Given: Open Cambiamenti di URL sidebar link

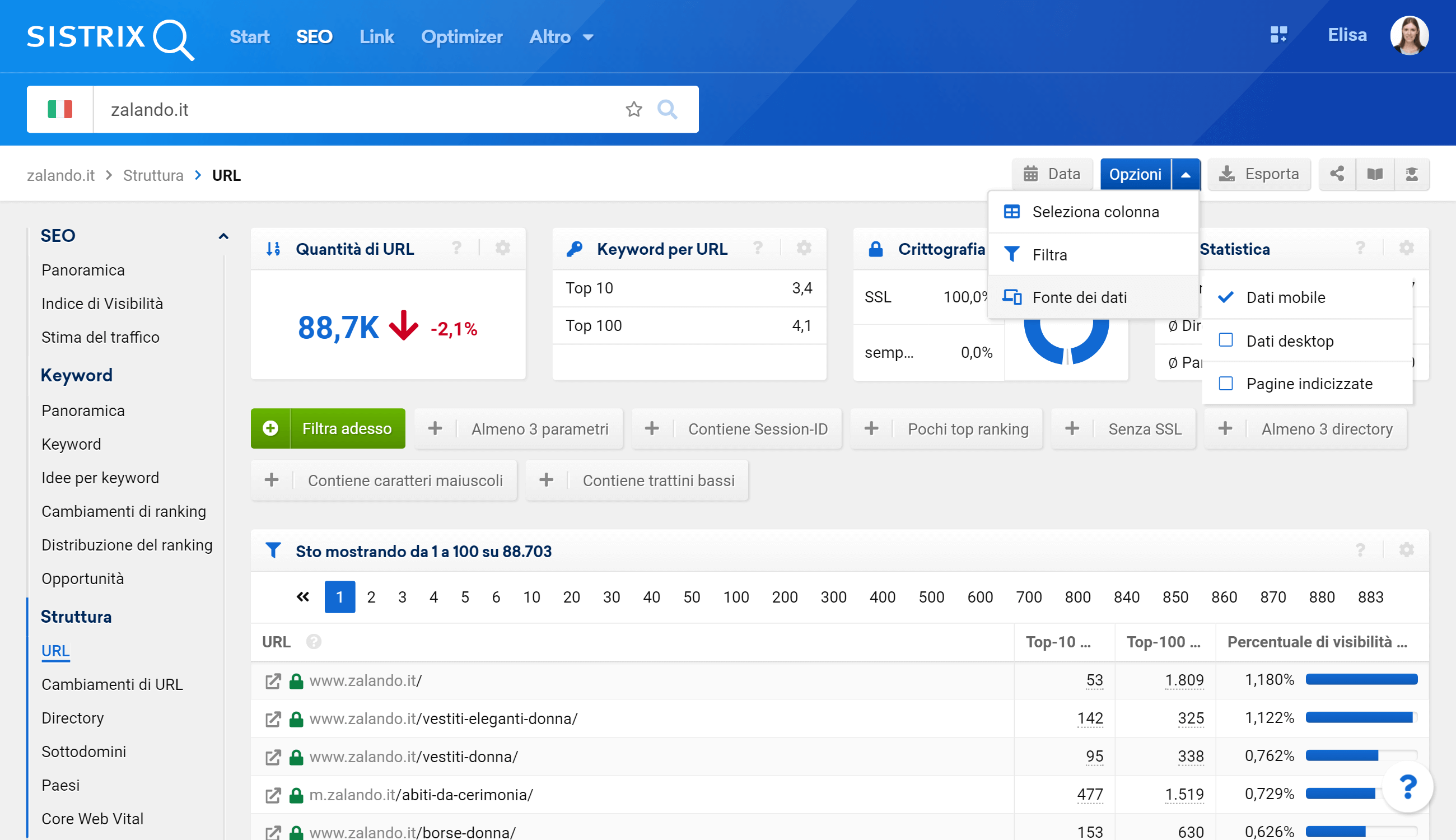Looking at the screenshot, I should point(112,684).
